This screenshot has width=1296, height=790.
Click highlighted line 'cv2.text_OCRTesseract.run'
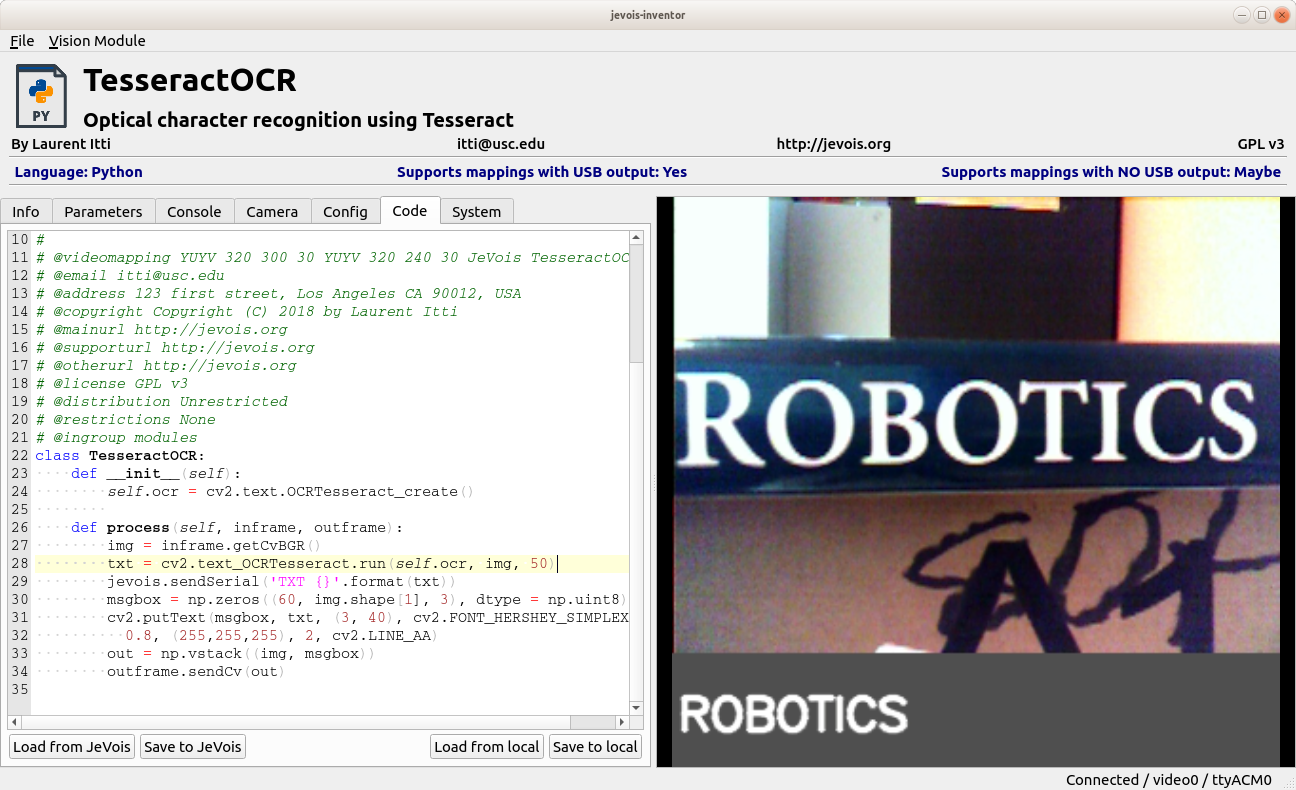click(x=331, y=563)
